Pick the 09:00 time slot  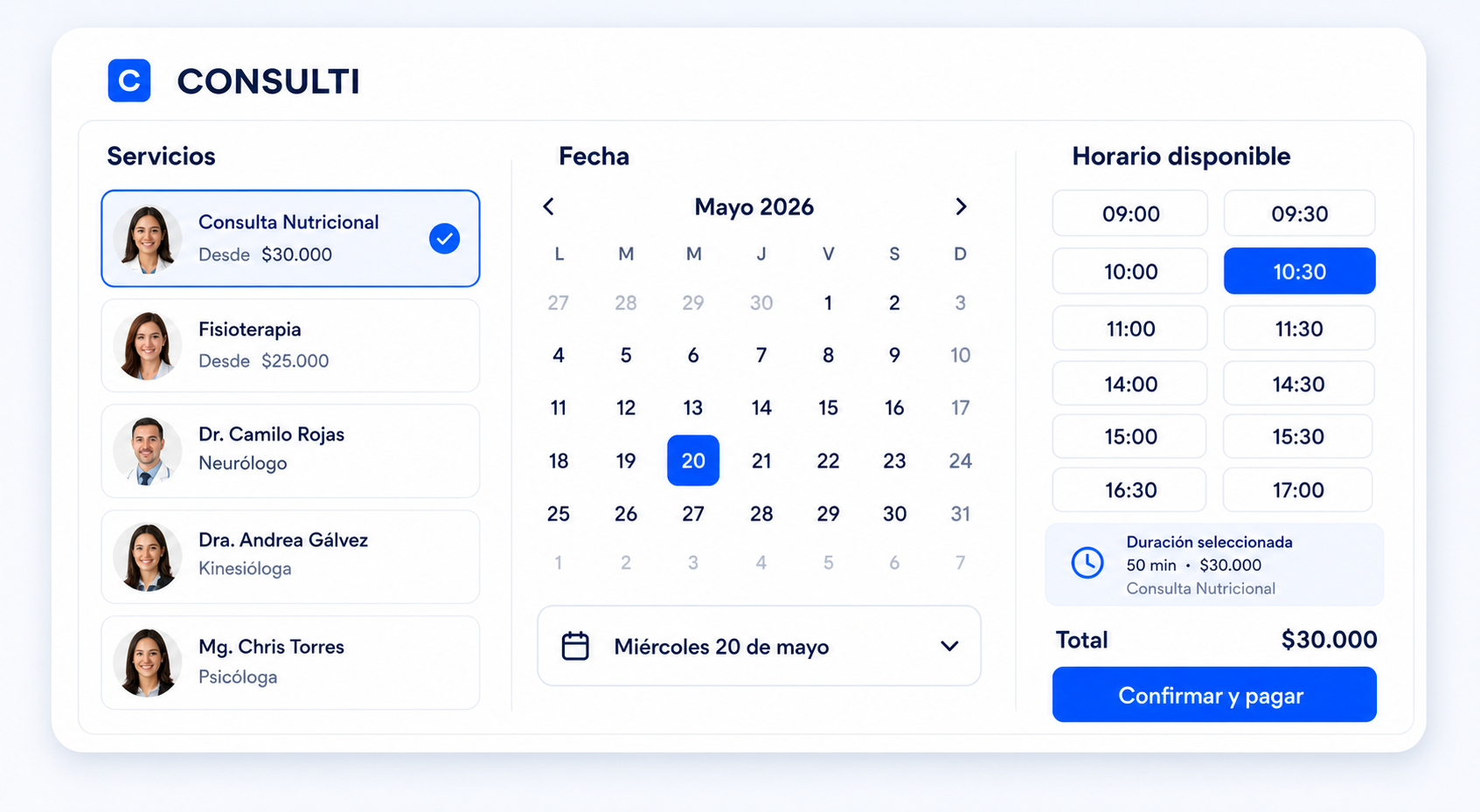pos(1130,213)
